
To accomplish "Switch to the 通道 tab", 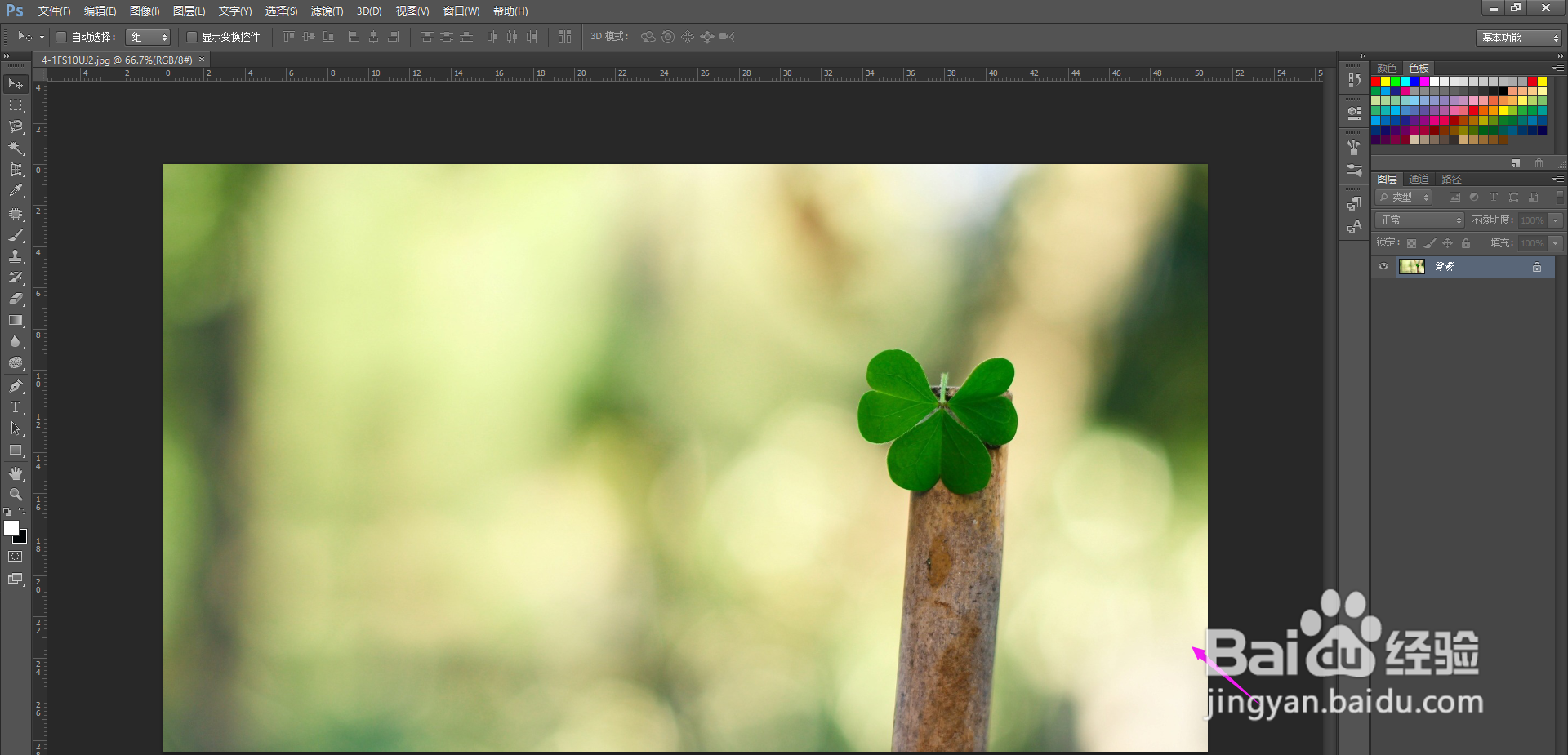I will [1419, 180].
